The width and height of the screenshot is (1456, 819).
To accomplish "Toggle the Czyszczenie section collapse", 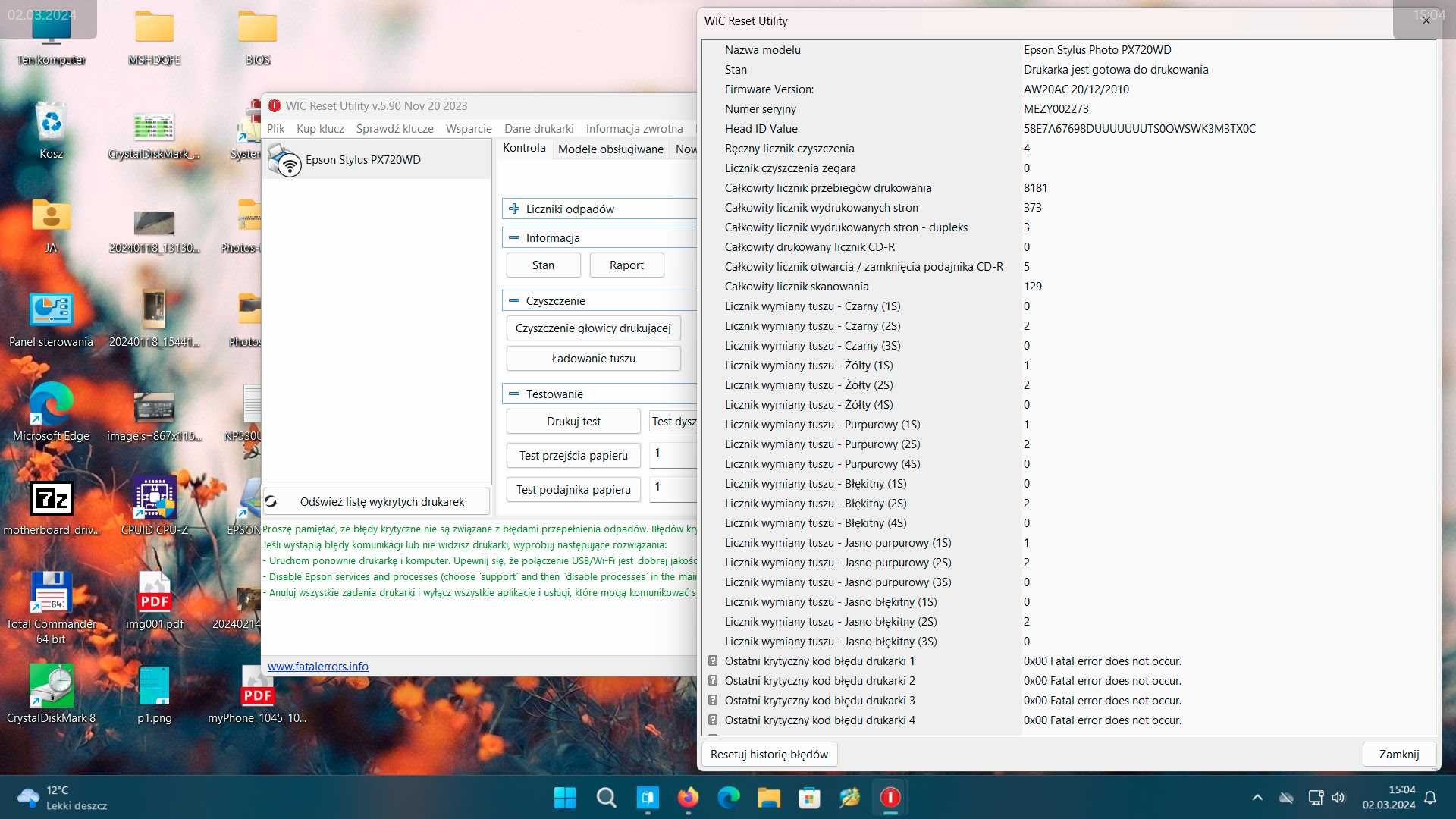I will click(x=515, y=300).
